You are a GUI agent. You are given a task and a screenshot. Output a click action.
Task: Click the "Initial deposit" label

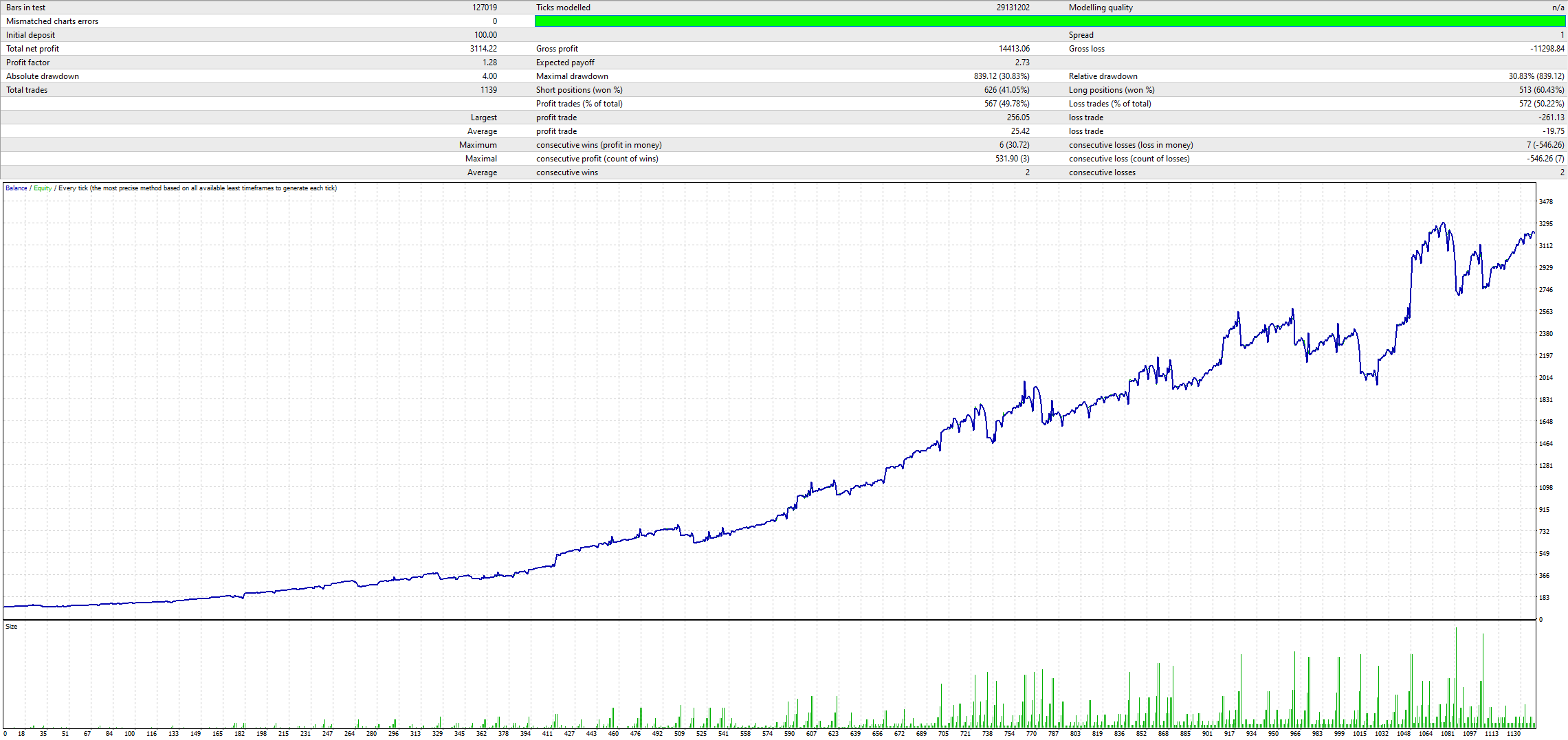[30, 35]
